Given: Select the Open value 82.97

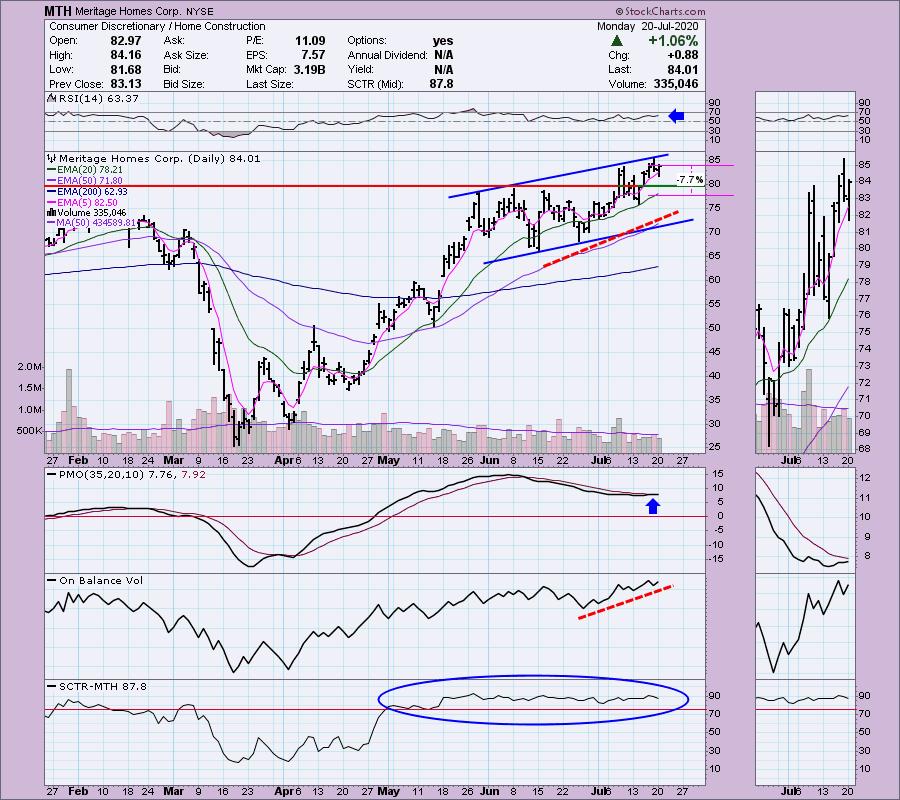Looking at the screenshot, I should click(126, 41).
